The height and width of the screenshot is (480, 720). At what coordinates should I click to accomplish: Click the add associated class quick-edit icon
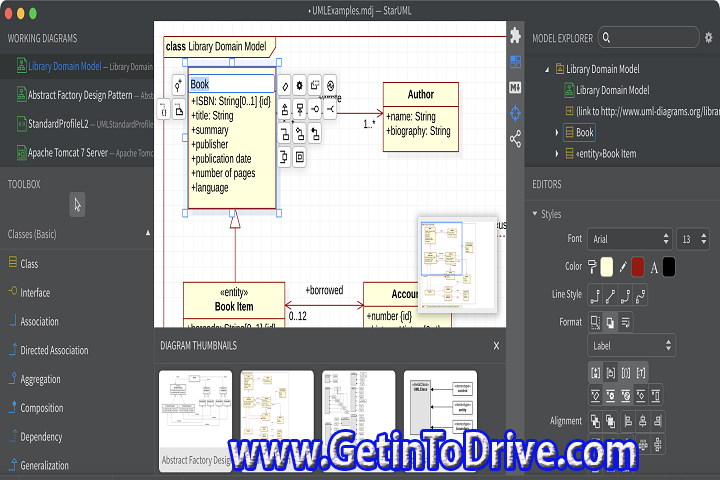[285, 134]
